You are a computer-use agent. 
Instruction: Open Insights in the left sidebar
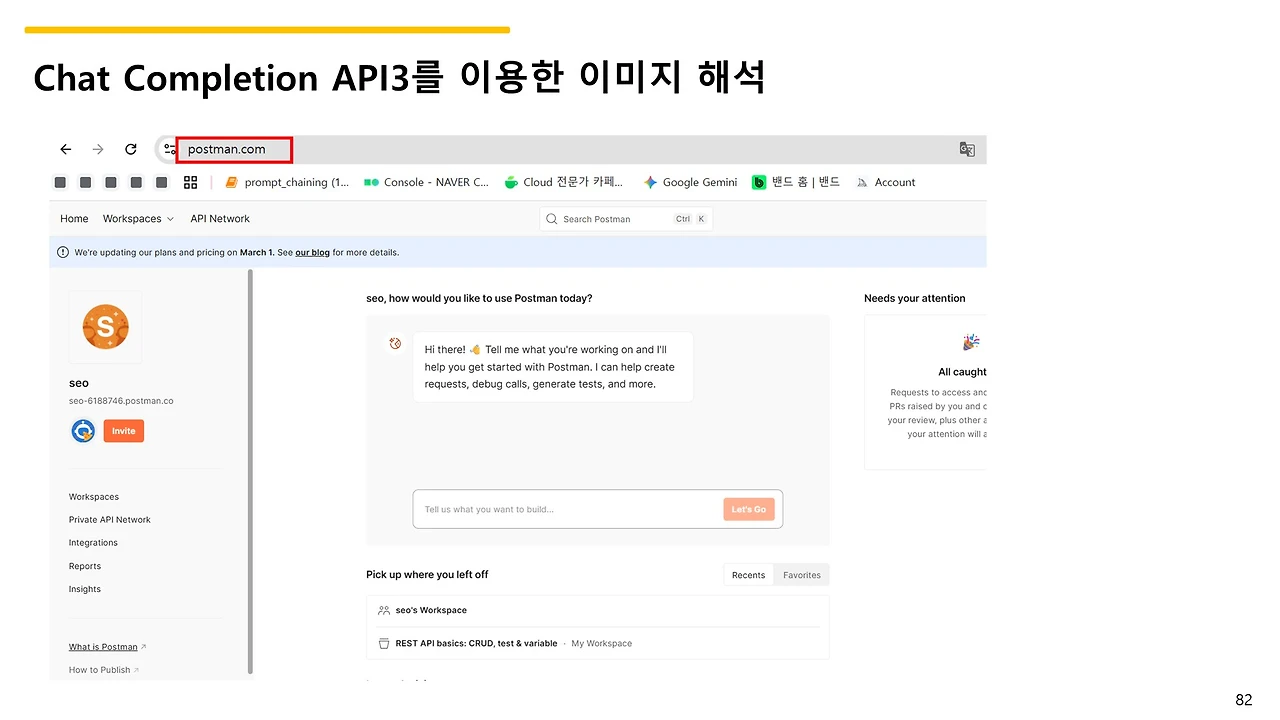[85, 589]
